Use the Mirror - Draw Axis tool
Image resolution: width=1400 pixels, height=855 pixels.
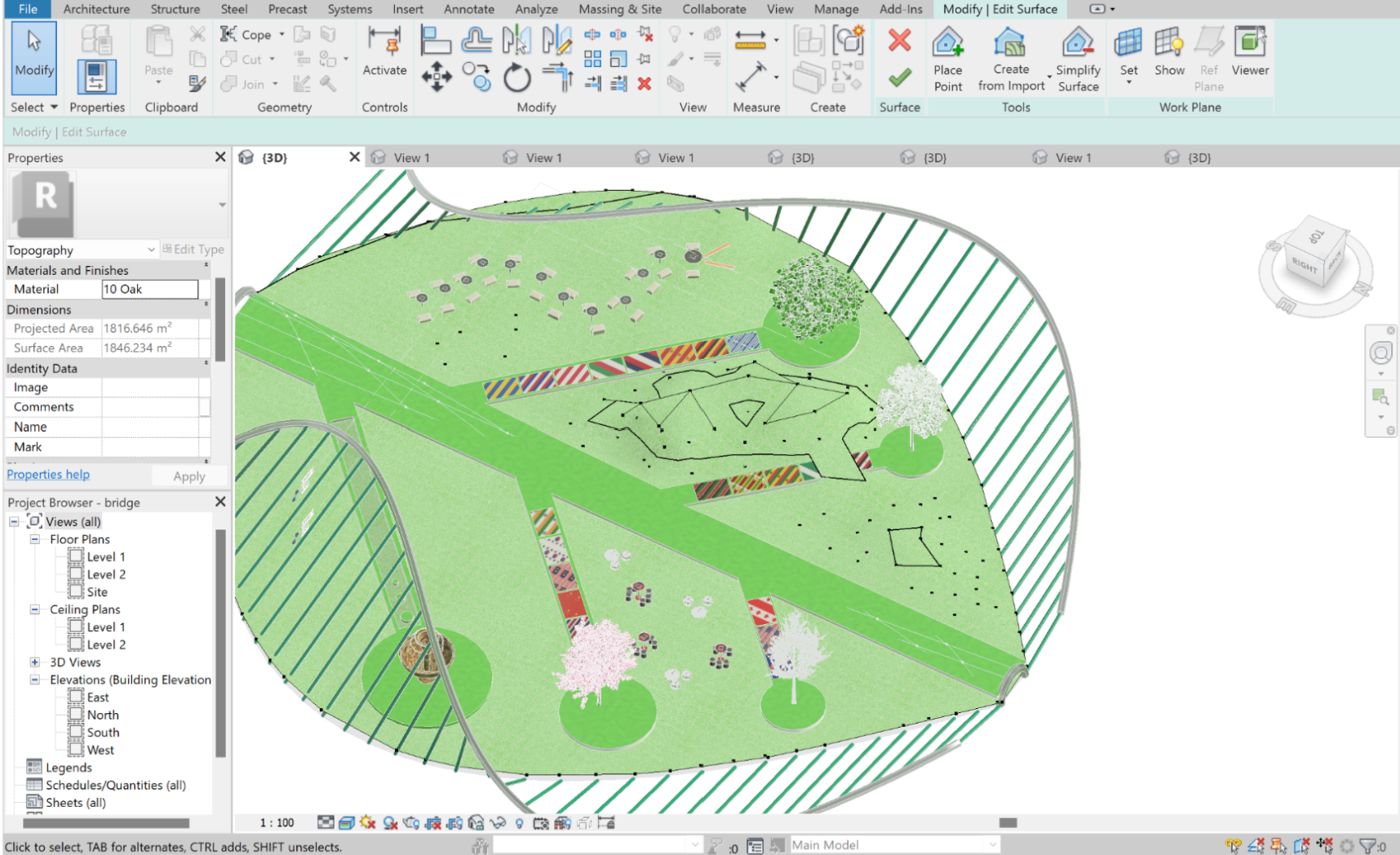tap(556, 39)
